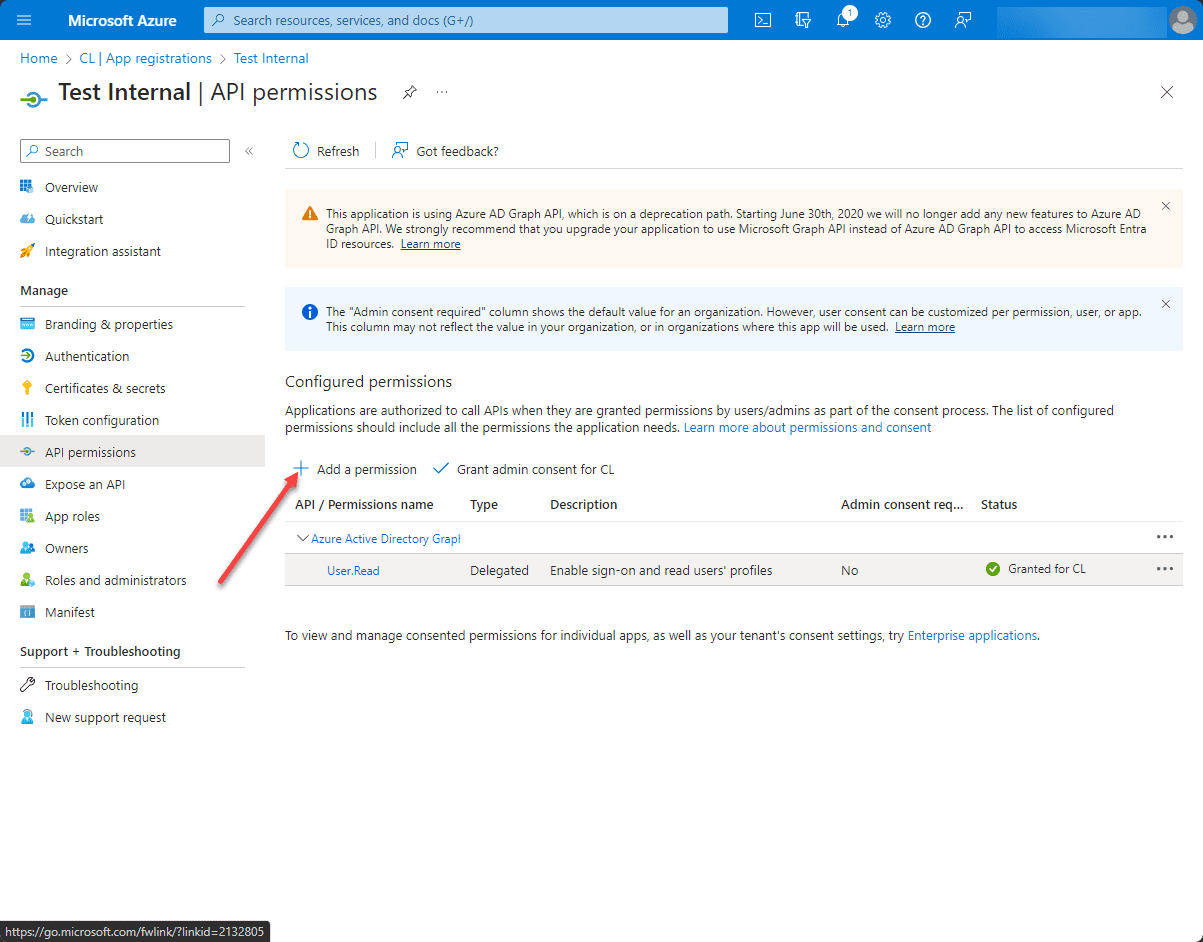Image resolution: width=1203 pixels, height=942 pixels.
Task: Click the Admin consent required column header
Action: (x=902, y=505)
